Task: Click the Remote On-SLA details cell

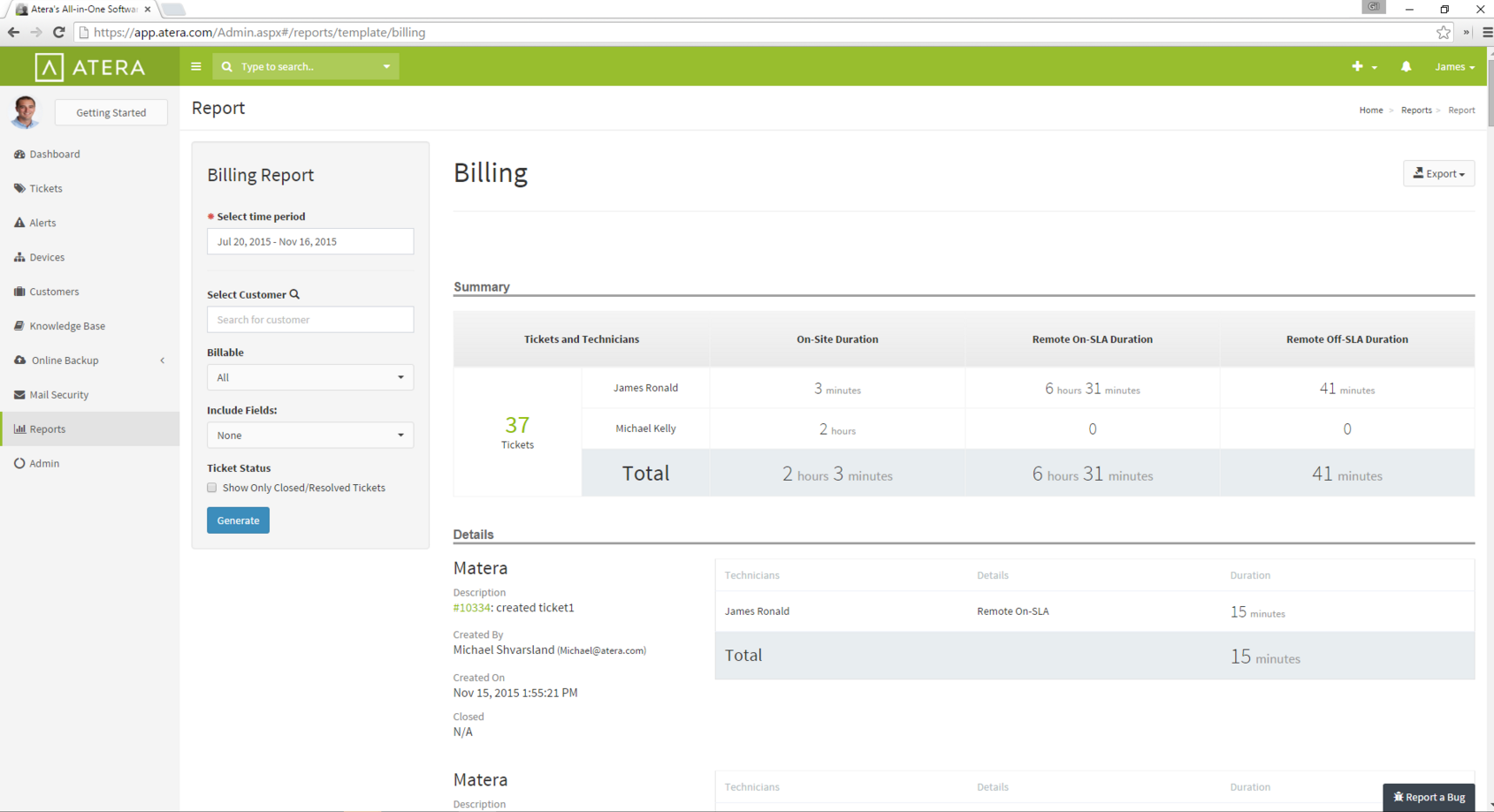Action: point(1013,611)
